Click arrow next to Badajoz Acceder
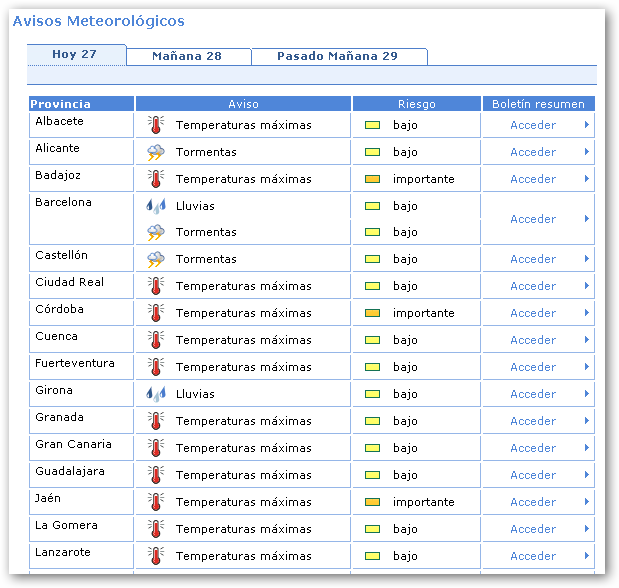This screenshot has width=619, height=588. coord(587,179)
